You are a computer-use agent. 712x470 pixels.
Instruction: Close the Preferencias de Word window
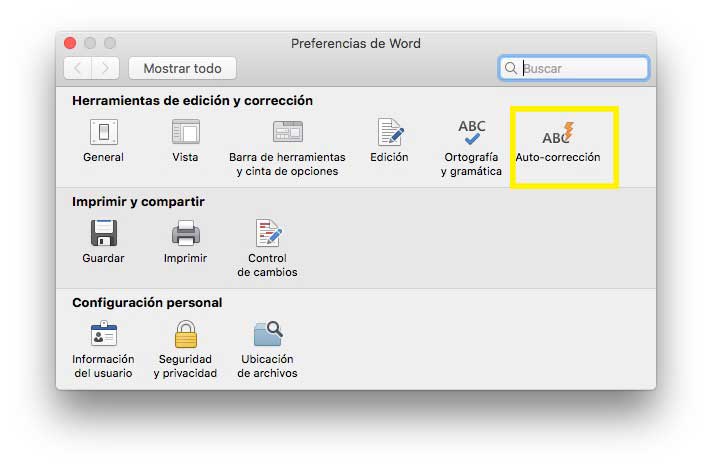point(70,43)
